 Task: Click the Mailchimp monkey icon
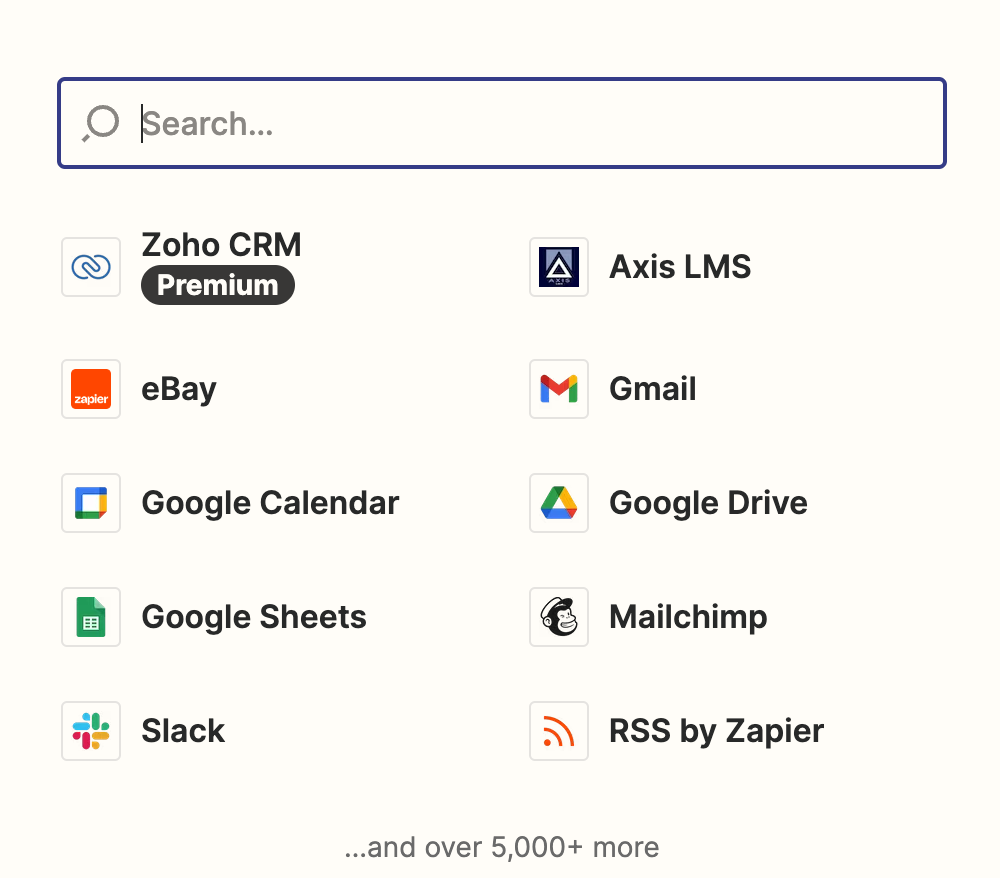pos(559,617)
